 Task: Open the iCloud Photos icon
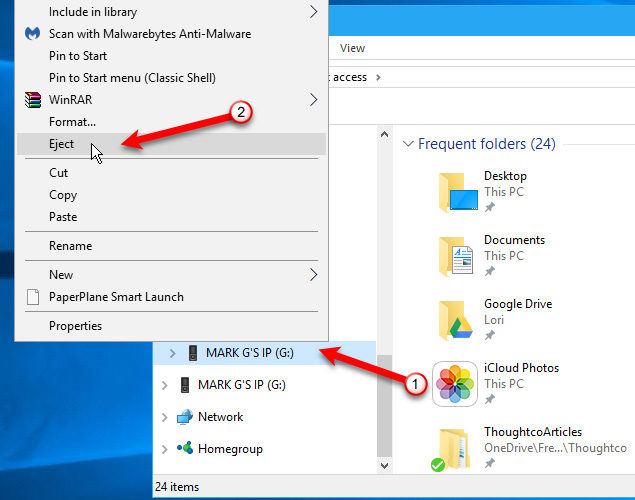coord(455,384)
